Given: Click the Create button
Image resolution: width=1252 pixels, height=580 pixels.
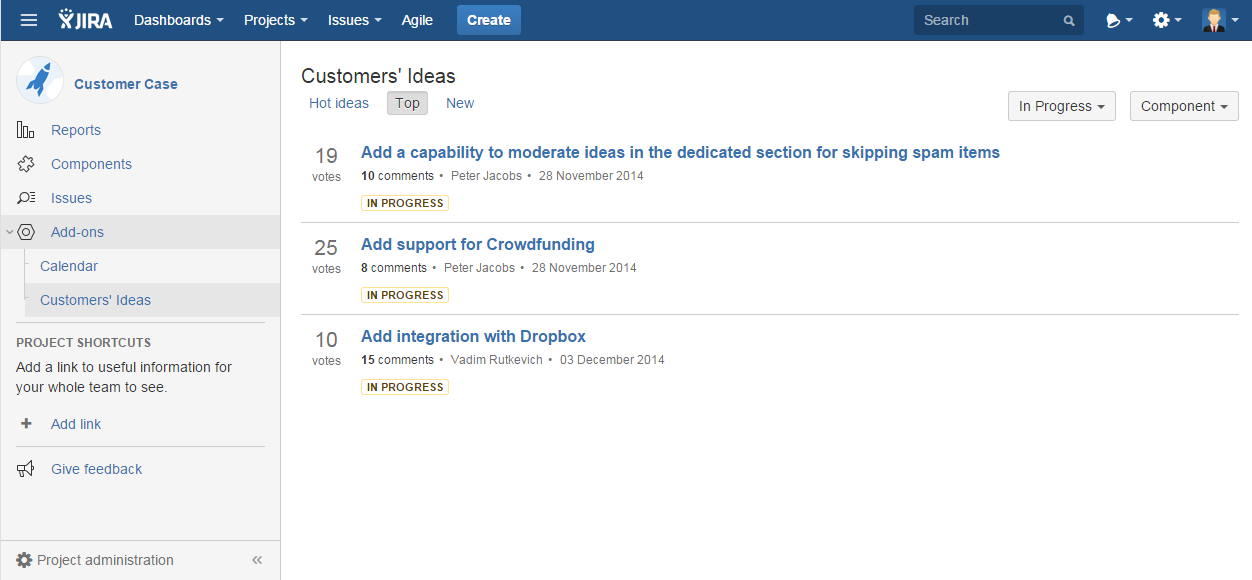Looking at the screenshot, I should (489, 20).
